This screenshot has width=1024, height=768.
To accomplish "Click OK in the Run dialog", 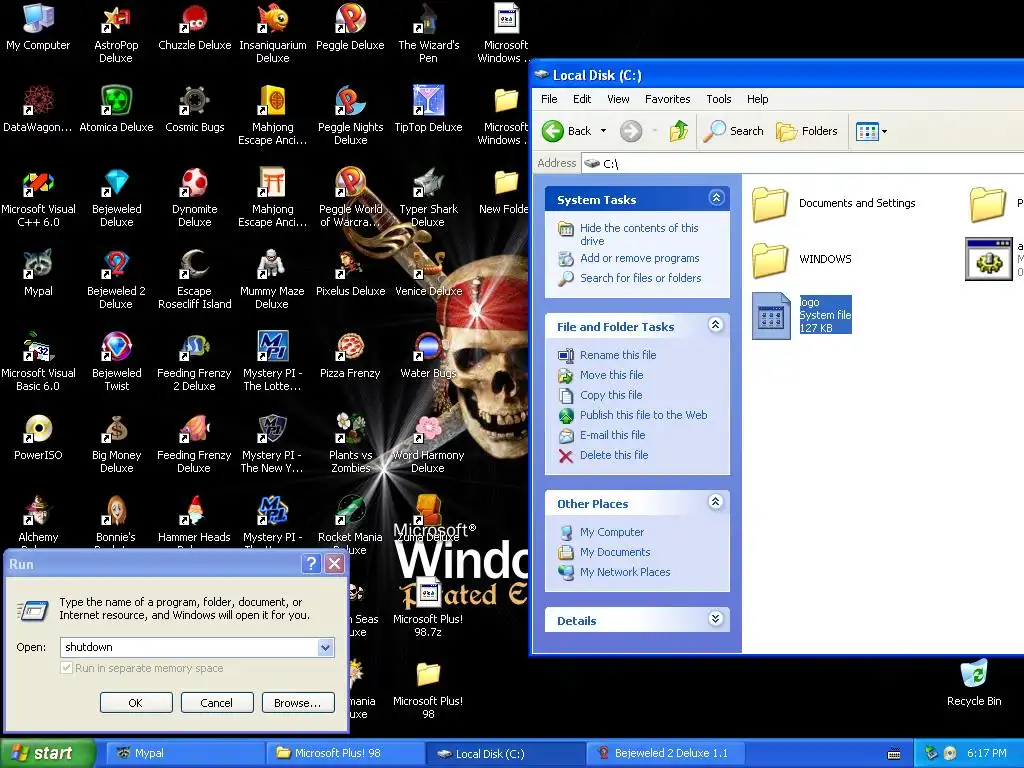I will 136,703.
